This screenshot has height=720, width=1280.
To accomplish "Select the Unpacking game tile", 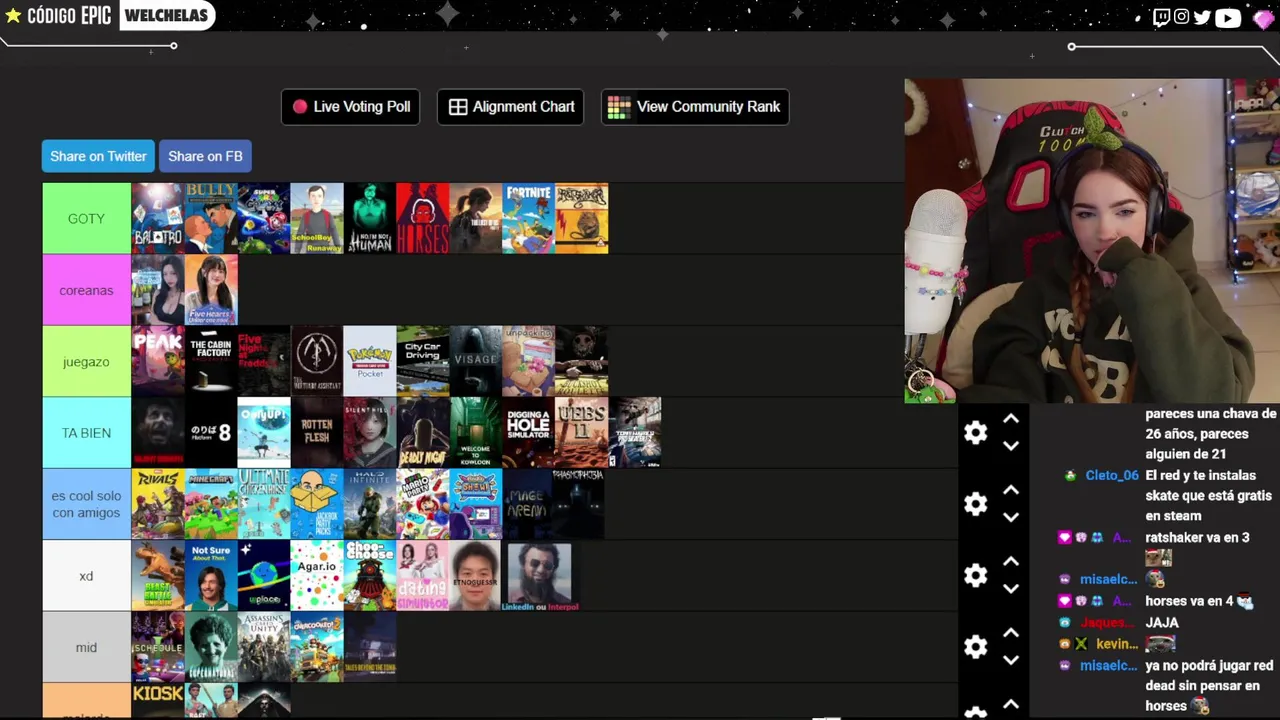I will tap(528, 361).
